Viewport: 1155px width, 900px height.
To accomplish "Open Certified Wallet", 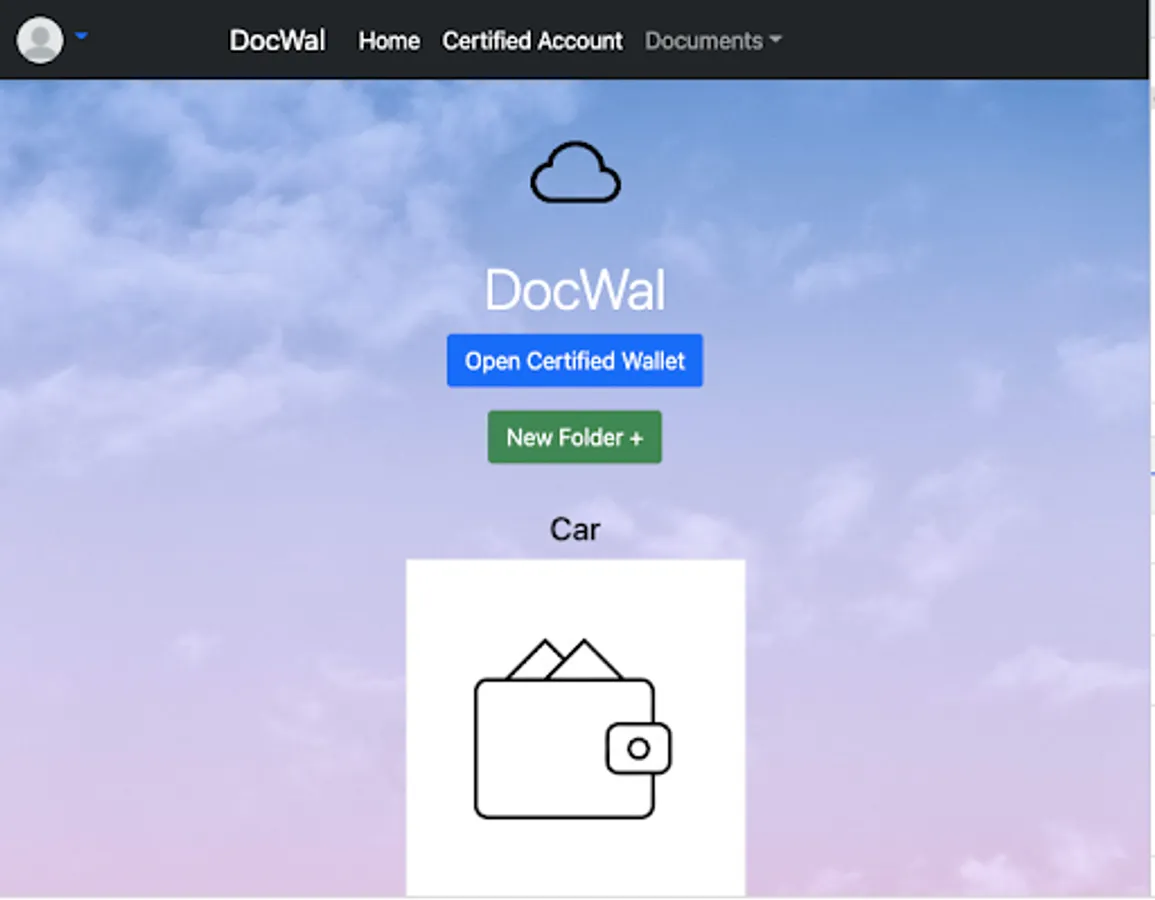I will [x=575, y=361].
